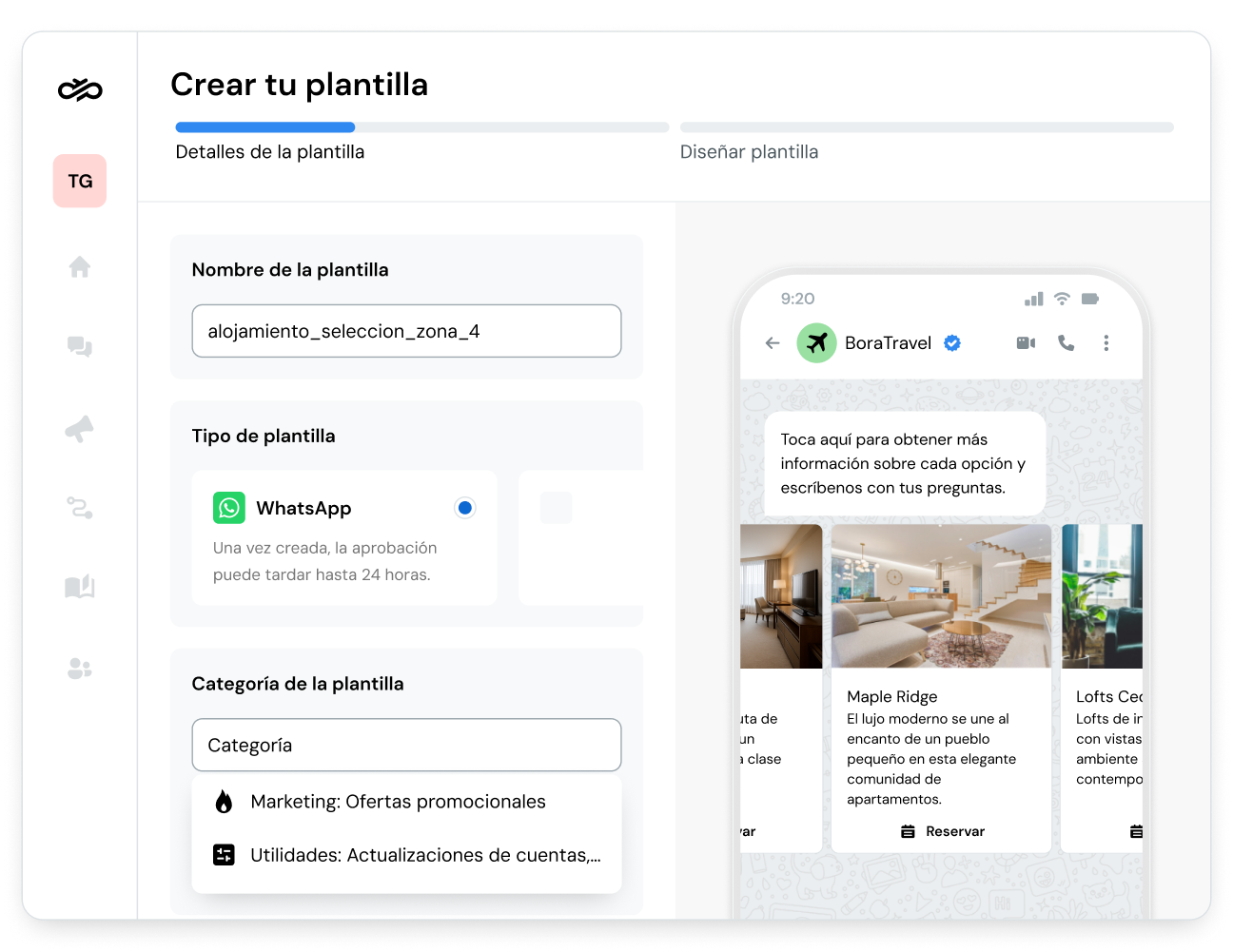1233x952 pixels.
Task: Tap the phone call icon in chat header
Action: tap(1067, 343)
